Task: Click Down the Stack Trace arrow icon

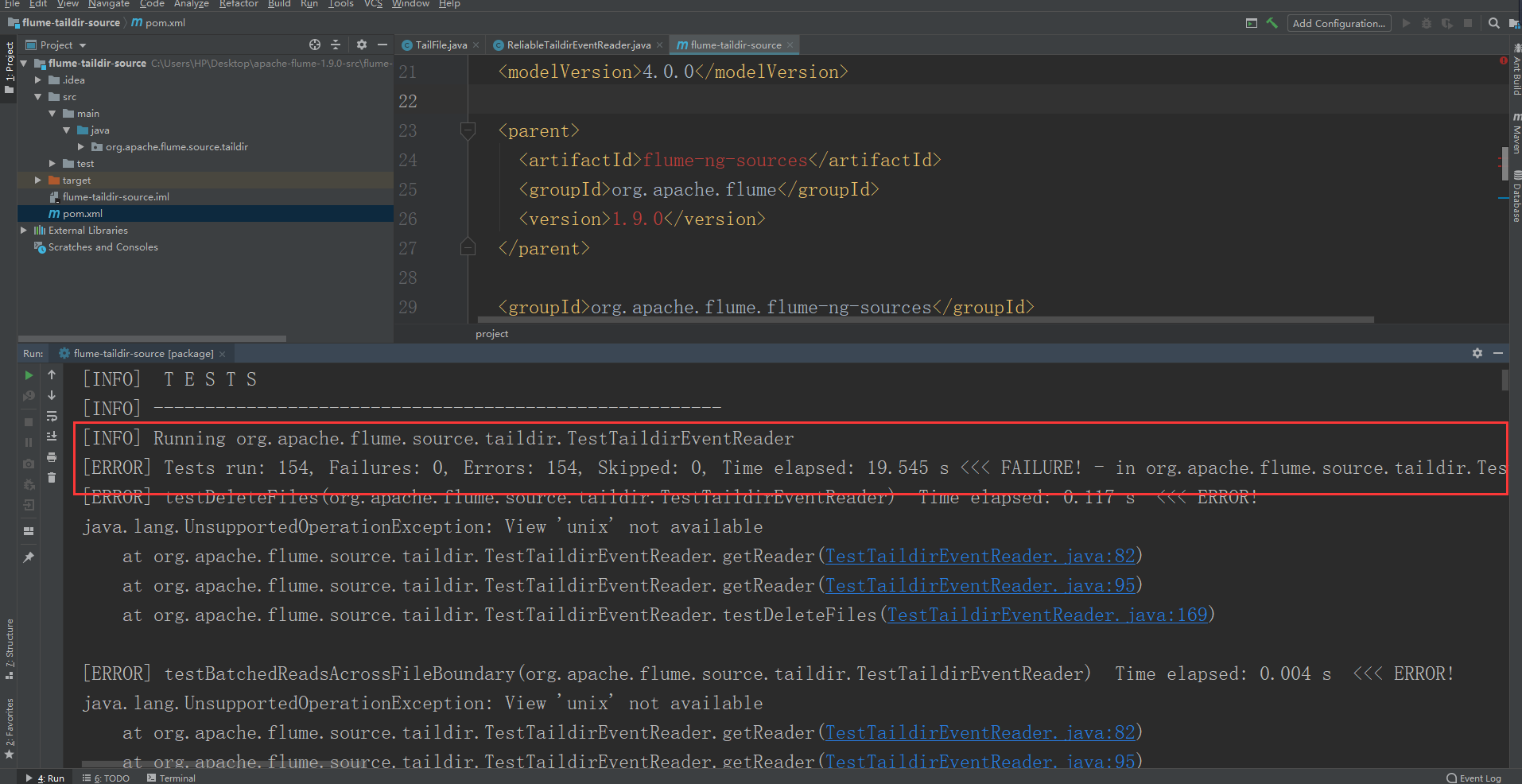Action: [x=51, y=396]
